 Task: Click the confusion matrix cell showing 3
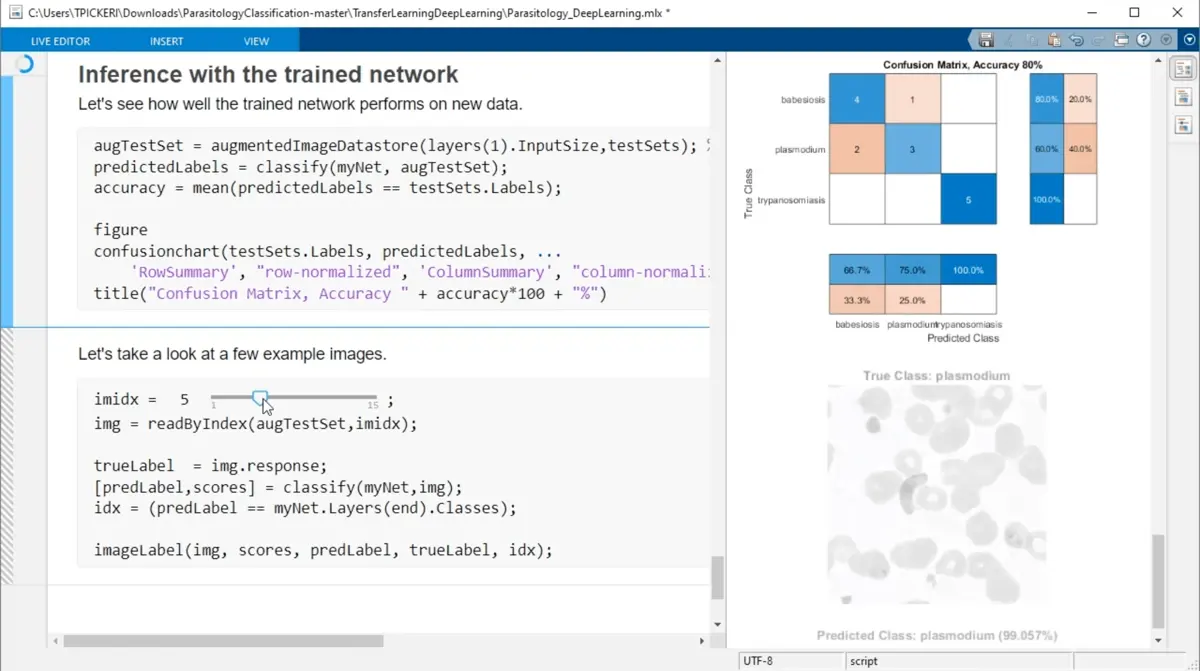coord(913,149)
